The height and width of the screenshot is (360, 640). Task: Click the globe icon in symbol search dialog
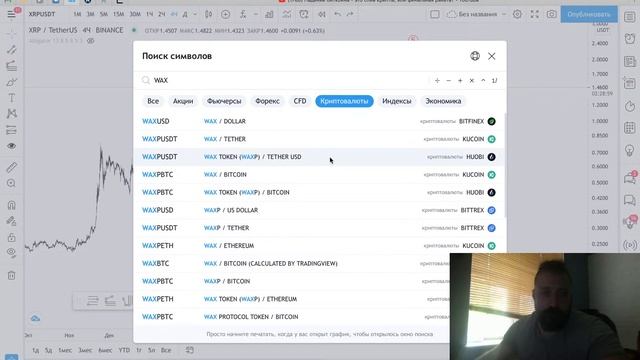point(475,56)
